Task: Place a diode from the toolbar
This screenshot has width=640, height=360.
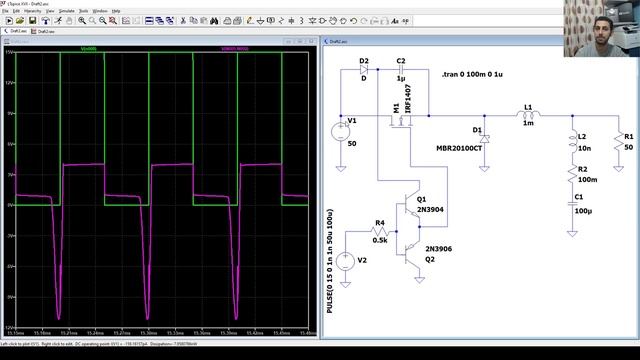Action: coord(312,20)
